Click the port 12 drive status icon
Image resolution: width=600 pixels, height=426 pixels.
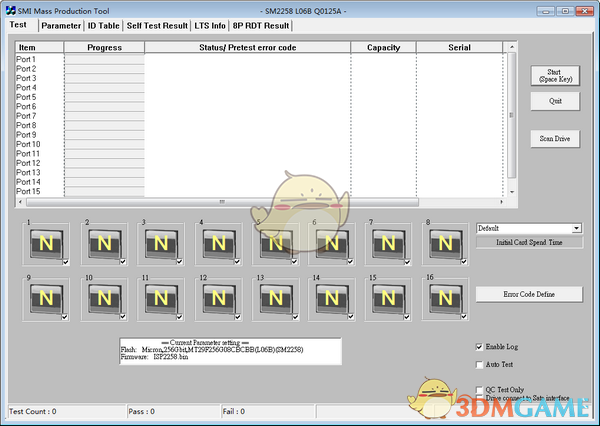click(x=216, y=298)
